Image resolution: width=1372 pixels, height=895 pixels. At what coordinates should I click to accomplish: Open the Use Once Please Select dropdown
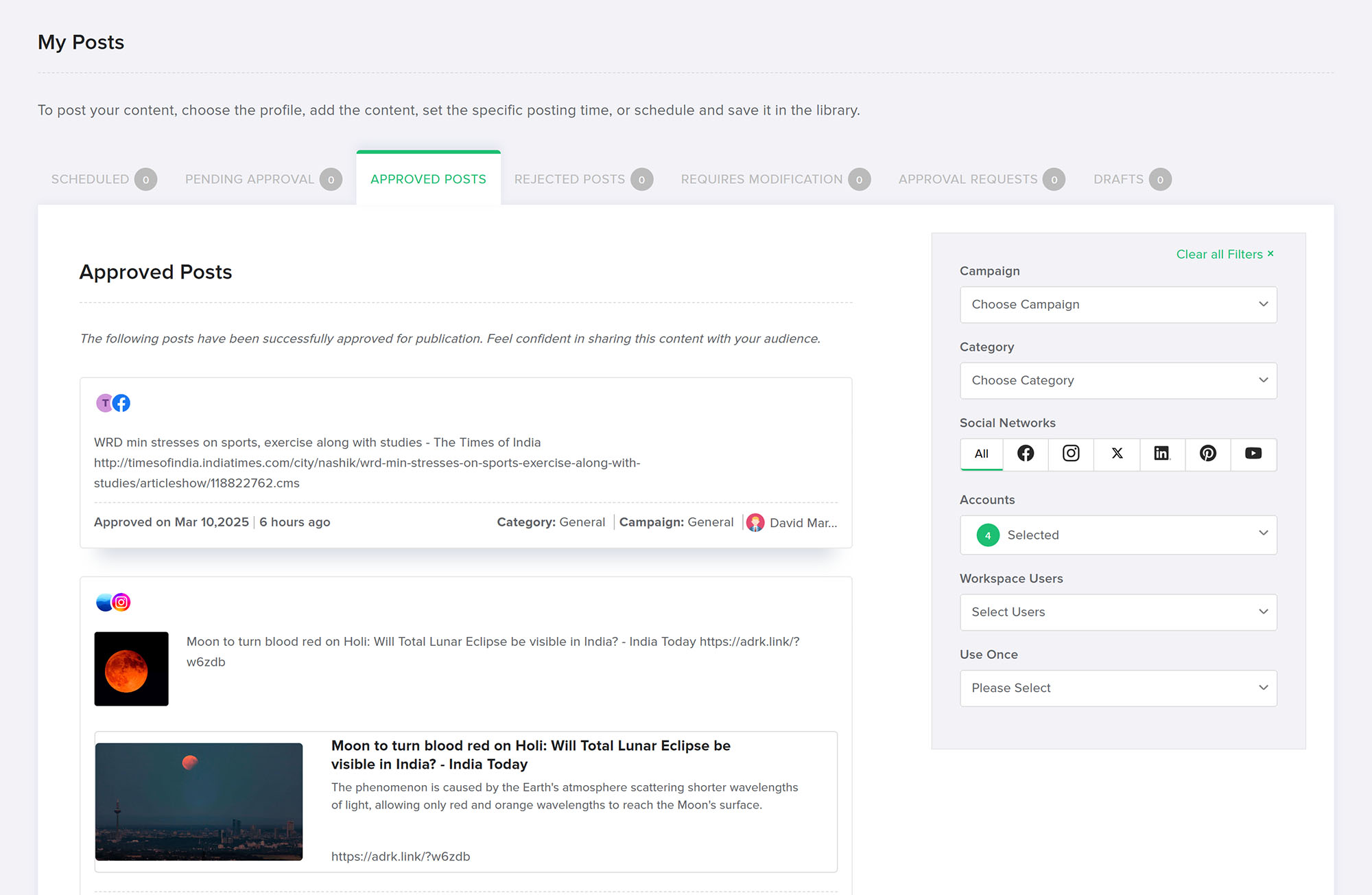[x=1118, y=688]
